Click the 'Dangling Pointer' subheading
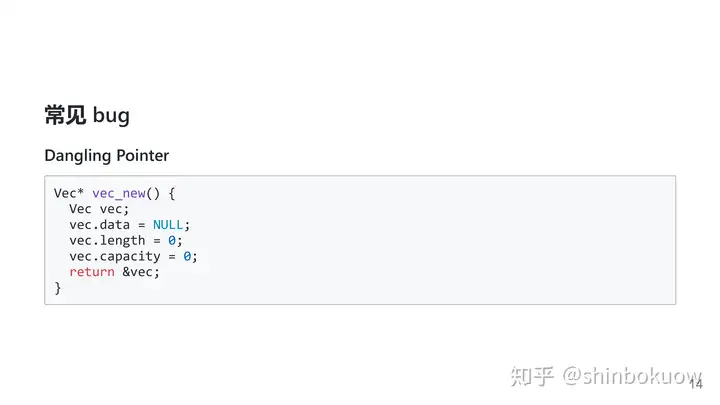The image size is (720, 405). point(106,155)
